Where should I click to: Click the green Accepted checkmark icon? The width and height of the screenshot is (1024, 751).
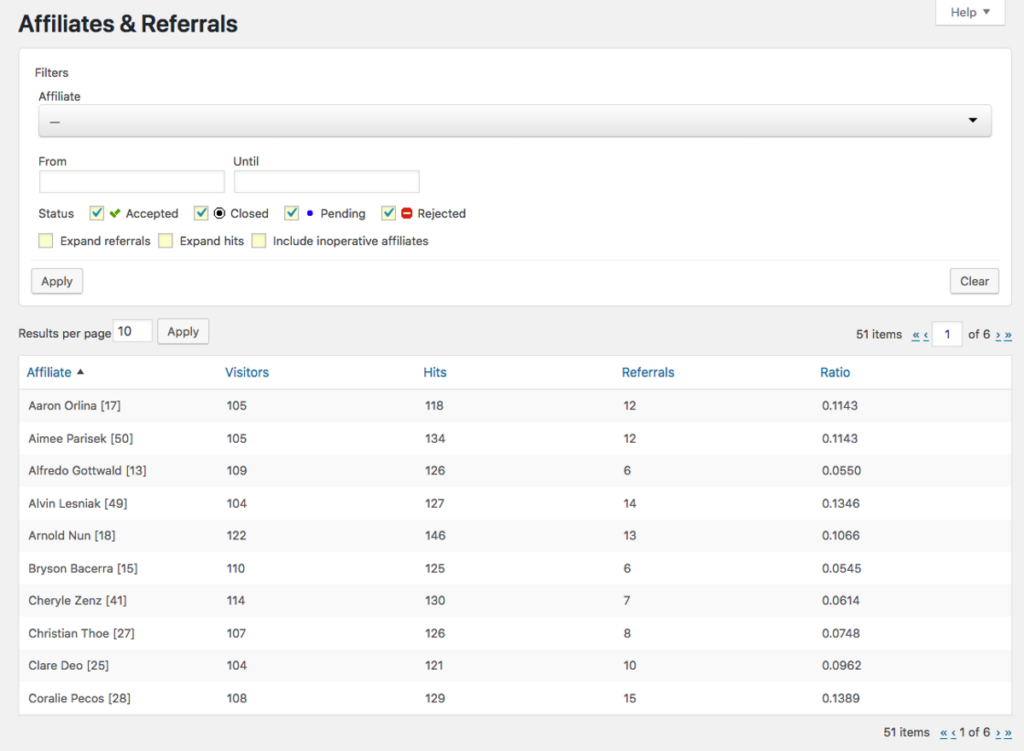(115, 213)
